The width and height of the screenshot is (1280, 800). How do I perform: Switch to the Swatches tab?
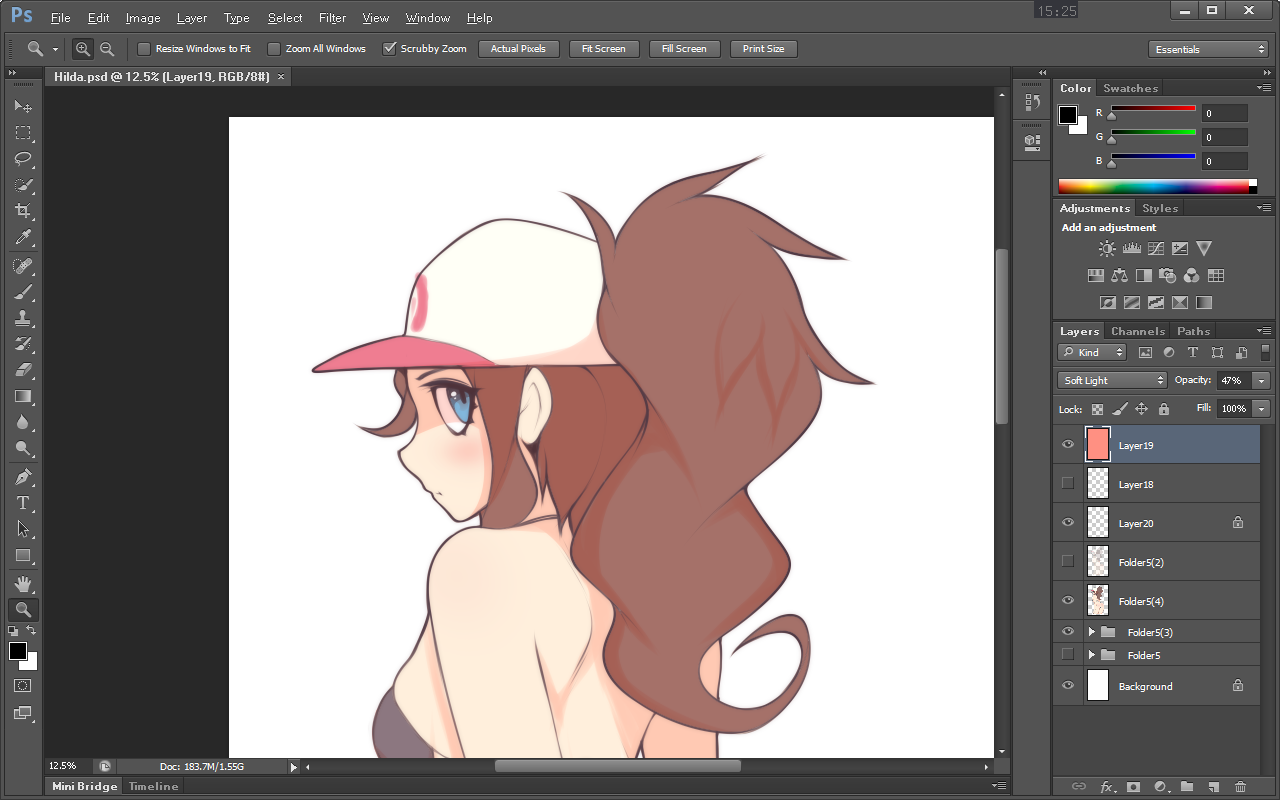1130,88
